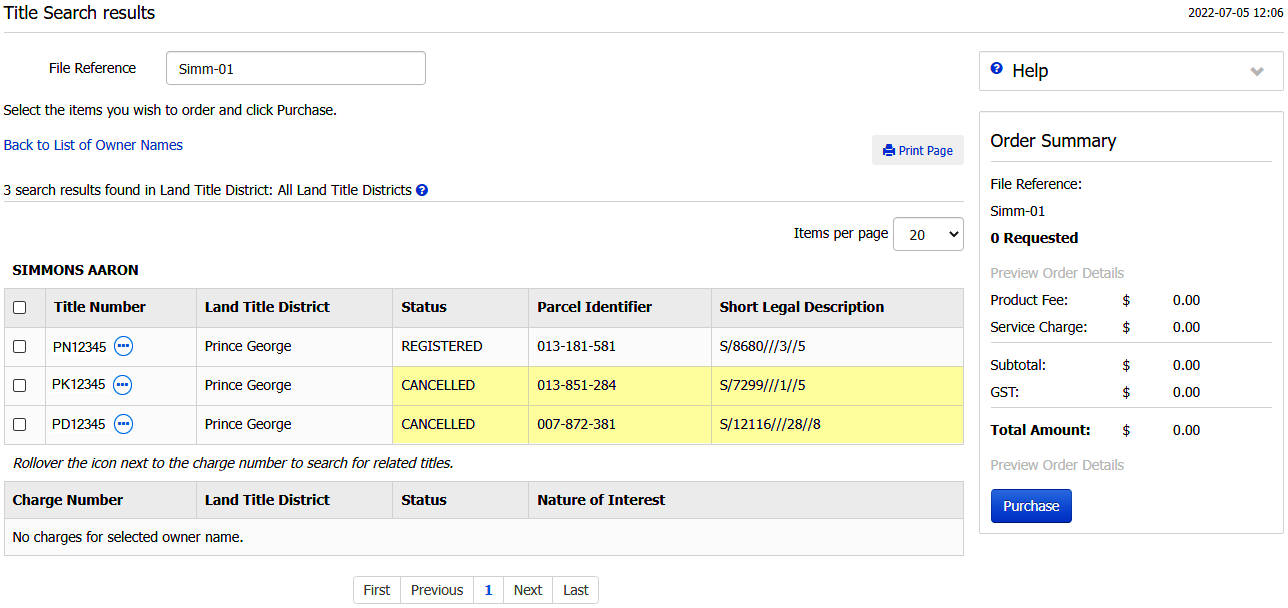Open the Items per page dropdown

coord(928,234)
